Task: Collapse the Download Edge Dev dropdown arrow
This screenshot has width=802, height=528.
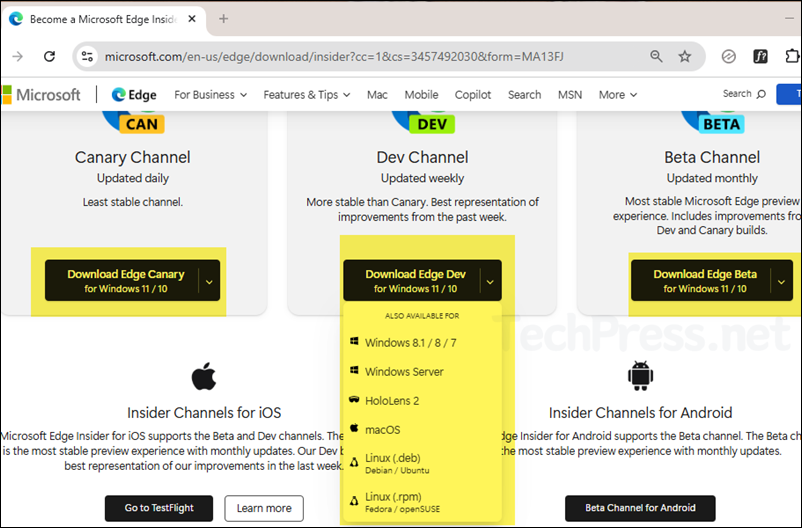Action: (x=490, y=281)
